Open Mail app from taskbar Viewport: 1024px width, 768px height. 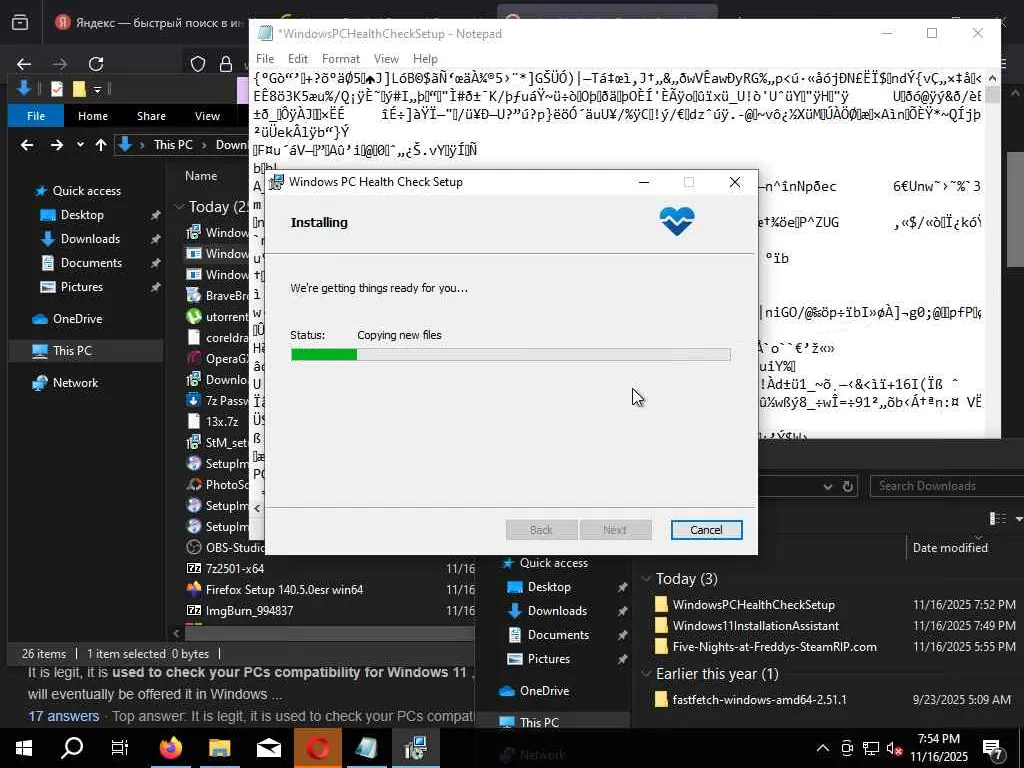coord(268,748)
